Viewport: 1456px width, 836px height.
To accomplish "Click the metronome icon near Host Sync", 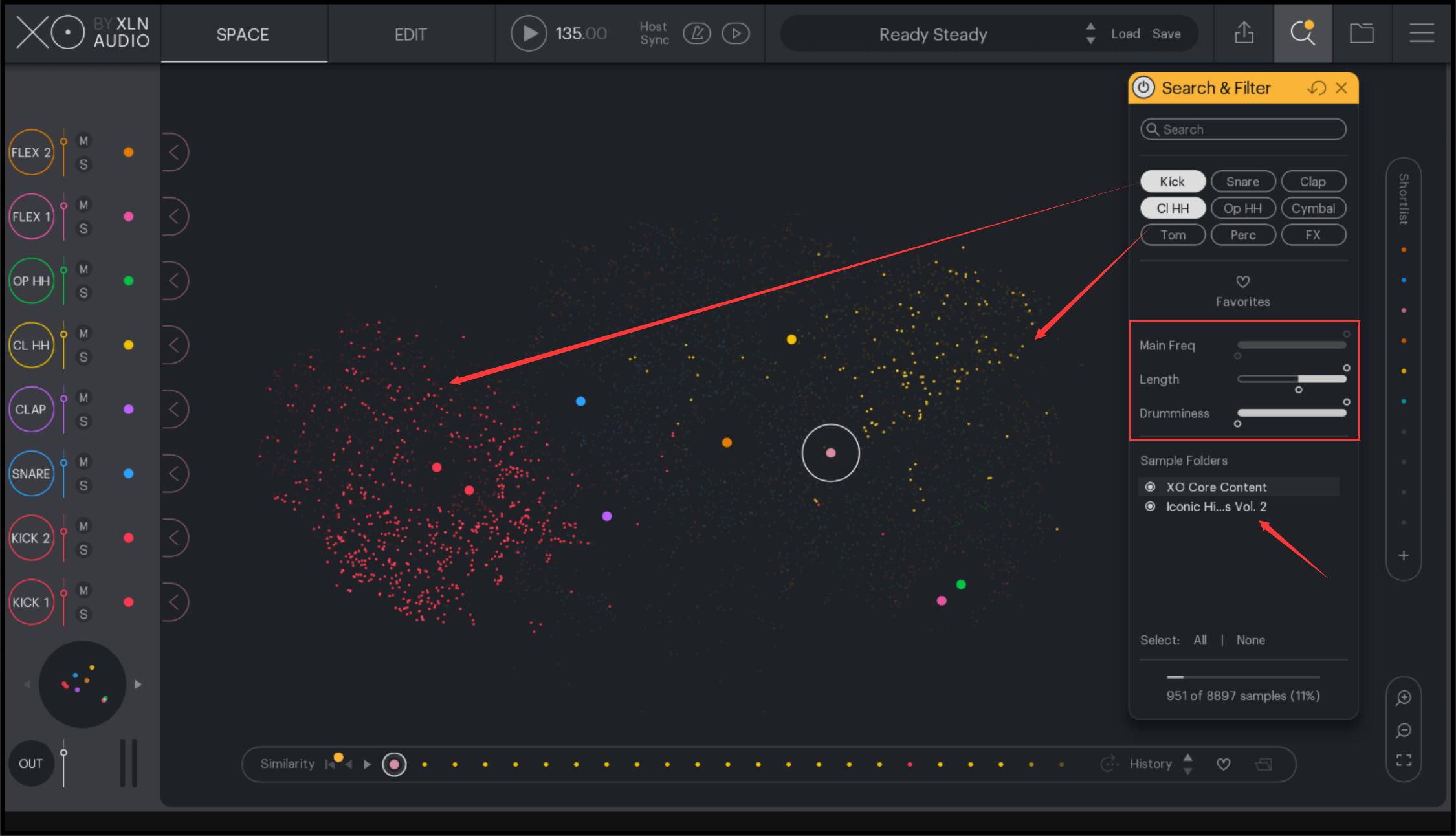I will [x=697, y=34].
